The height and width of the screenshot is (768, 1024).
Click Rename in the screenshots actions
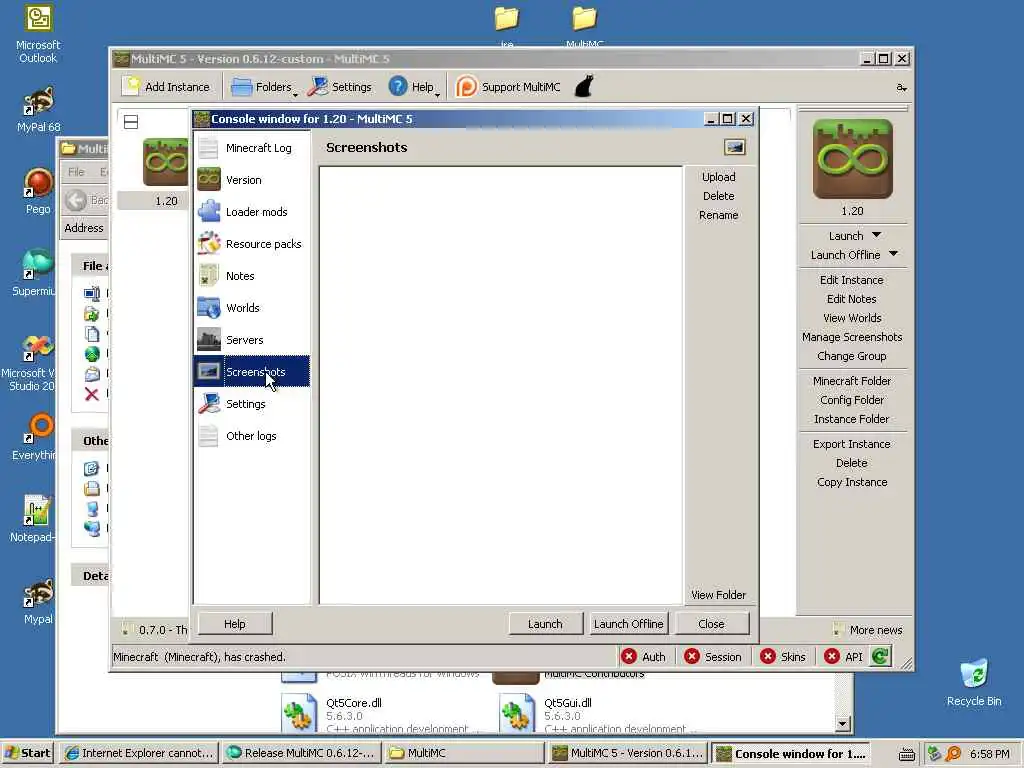tap(718, 215)
